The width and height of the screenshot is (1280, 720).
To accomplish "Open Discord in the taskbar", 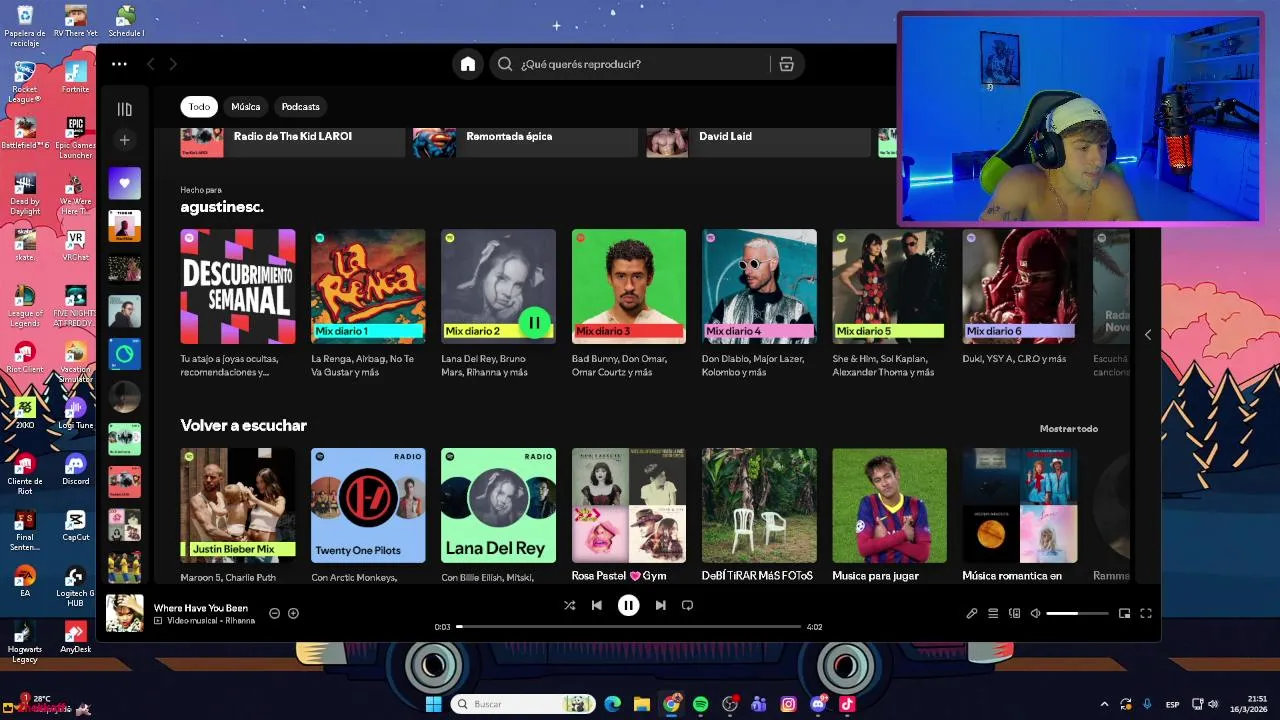I will coord(818,704).
